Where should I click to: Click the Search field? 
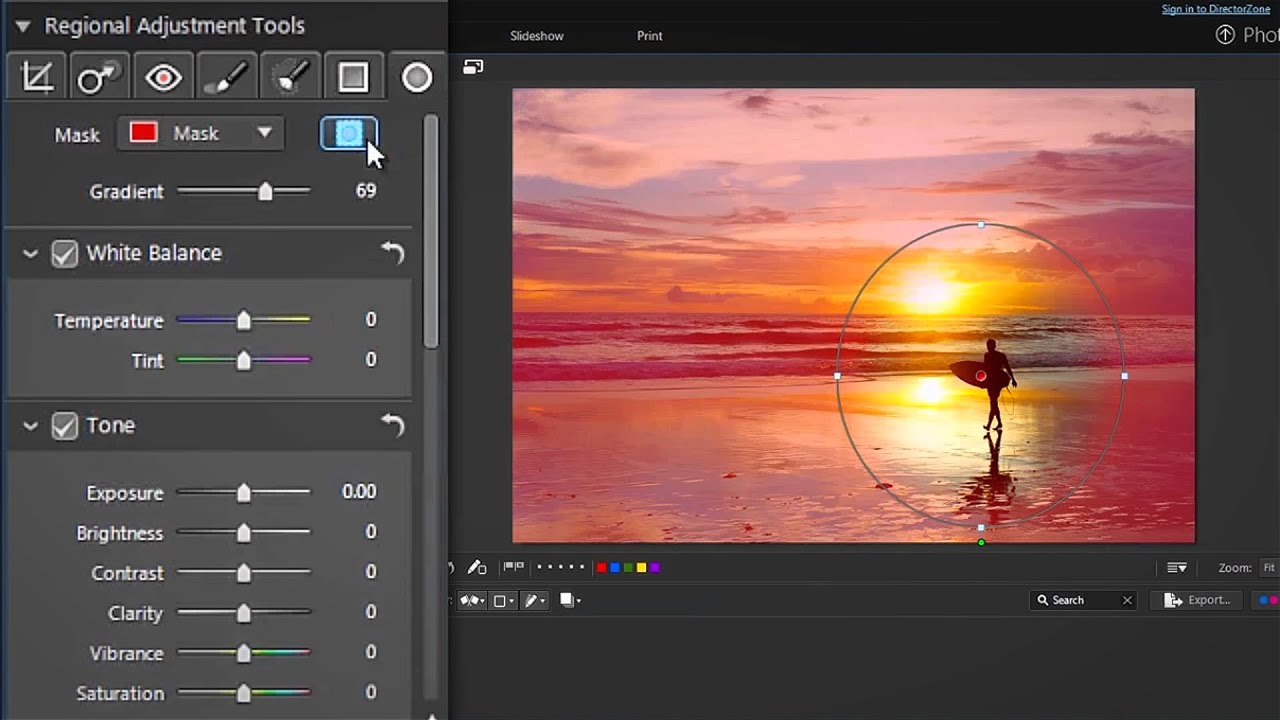[1083, 600]
